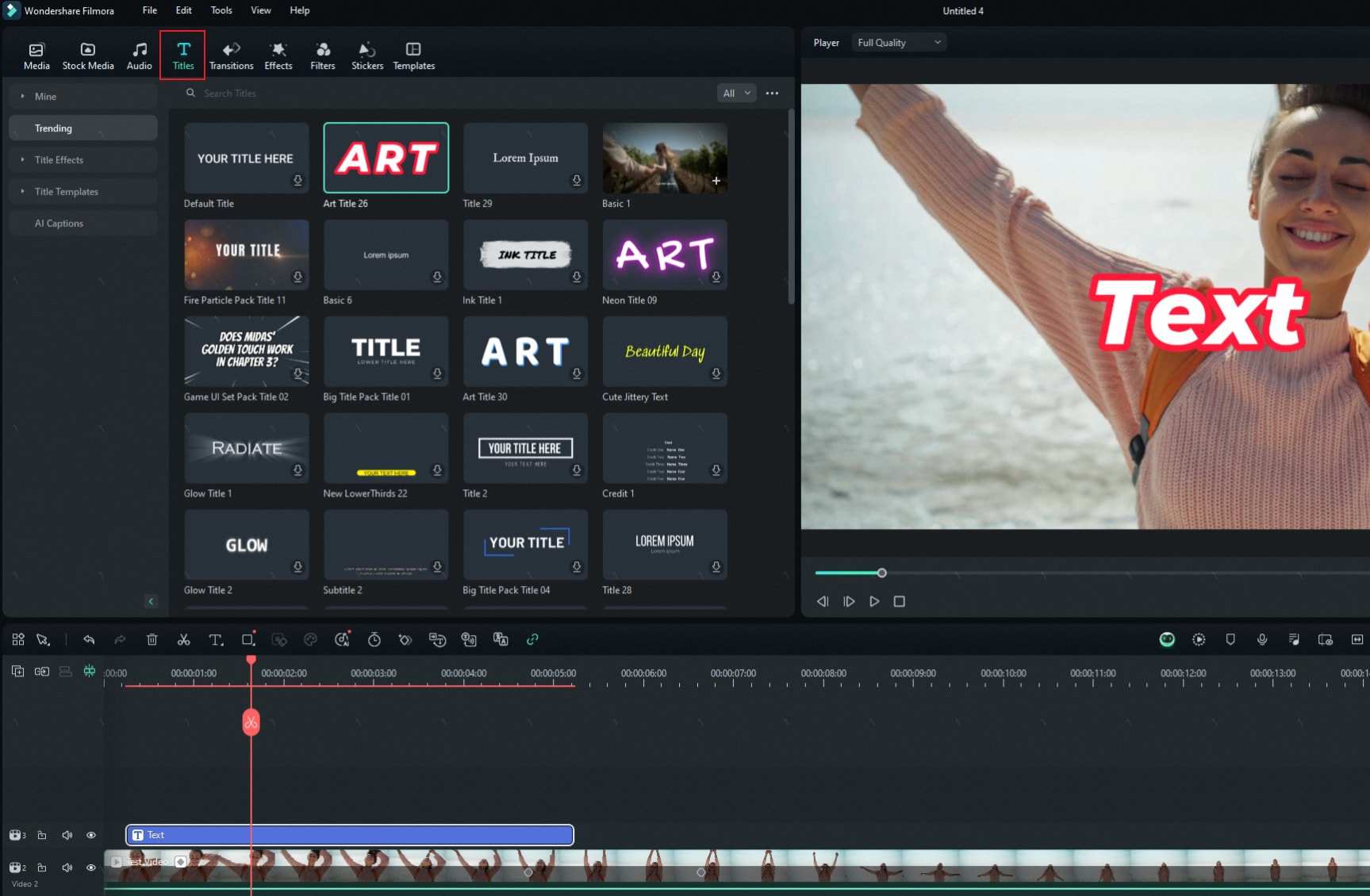Click the Undo icon
This screenshot has width=1370, height=896.
(x=89, y=639)
